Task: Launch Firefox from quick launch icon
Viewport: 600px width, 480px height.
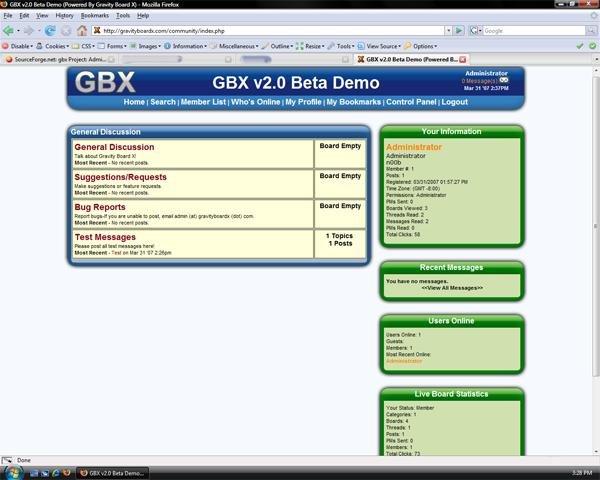Action: [x=66, y=473]
